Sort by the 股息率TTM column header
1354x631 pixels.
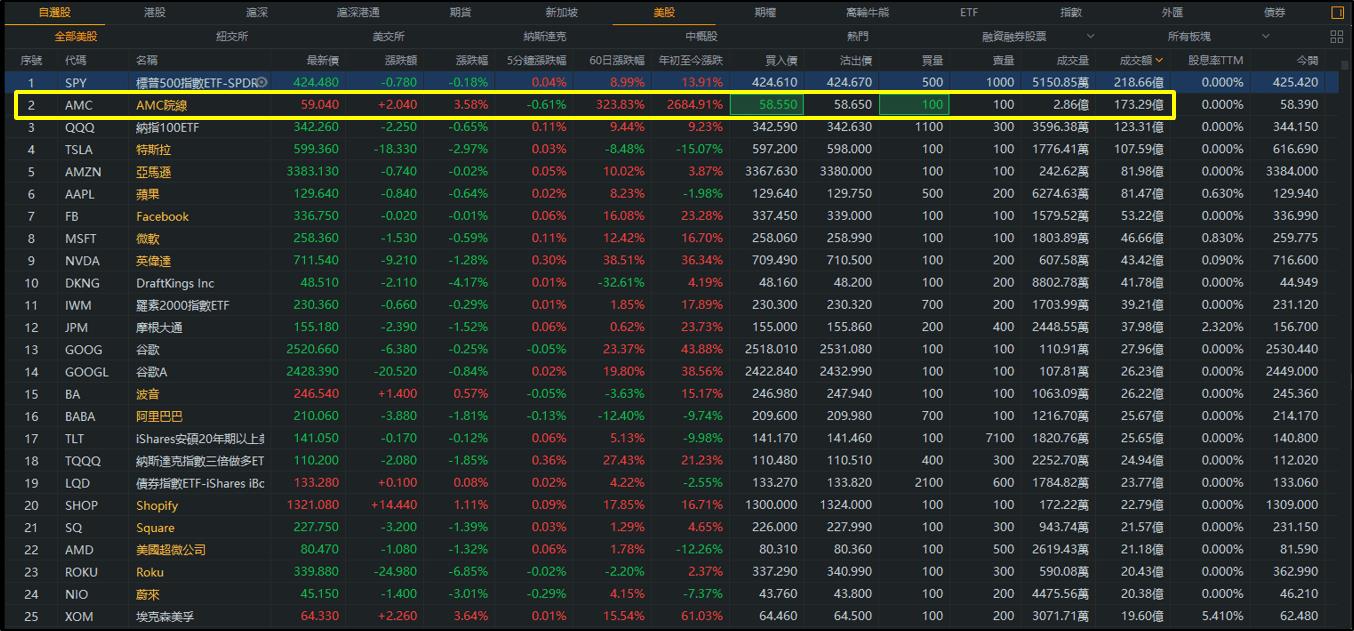(1215, 60)
